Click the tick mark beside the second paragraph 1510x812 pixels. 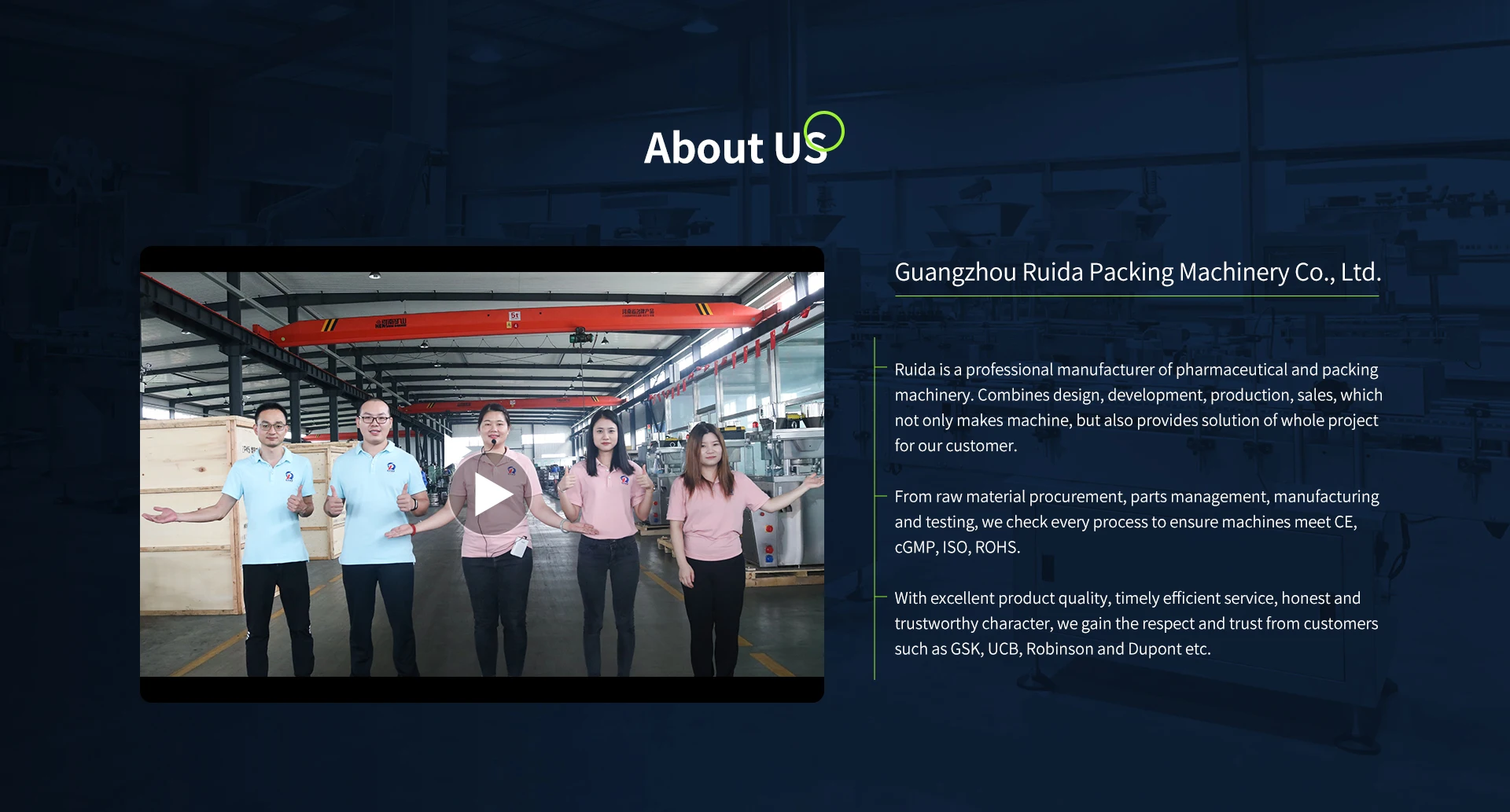(882, 495)
